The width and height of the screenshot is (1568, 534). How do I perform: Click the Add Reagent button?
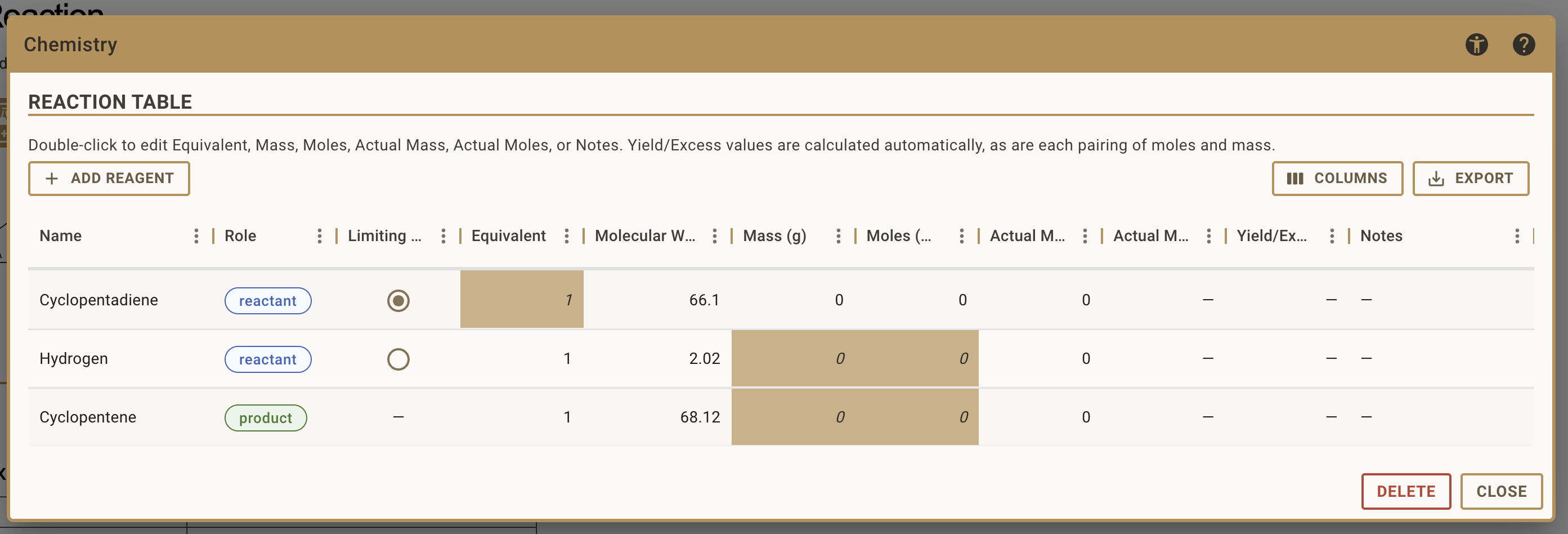[x=109, y=179]
